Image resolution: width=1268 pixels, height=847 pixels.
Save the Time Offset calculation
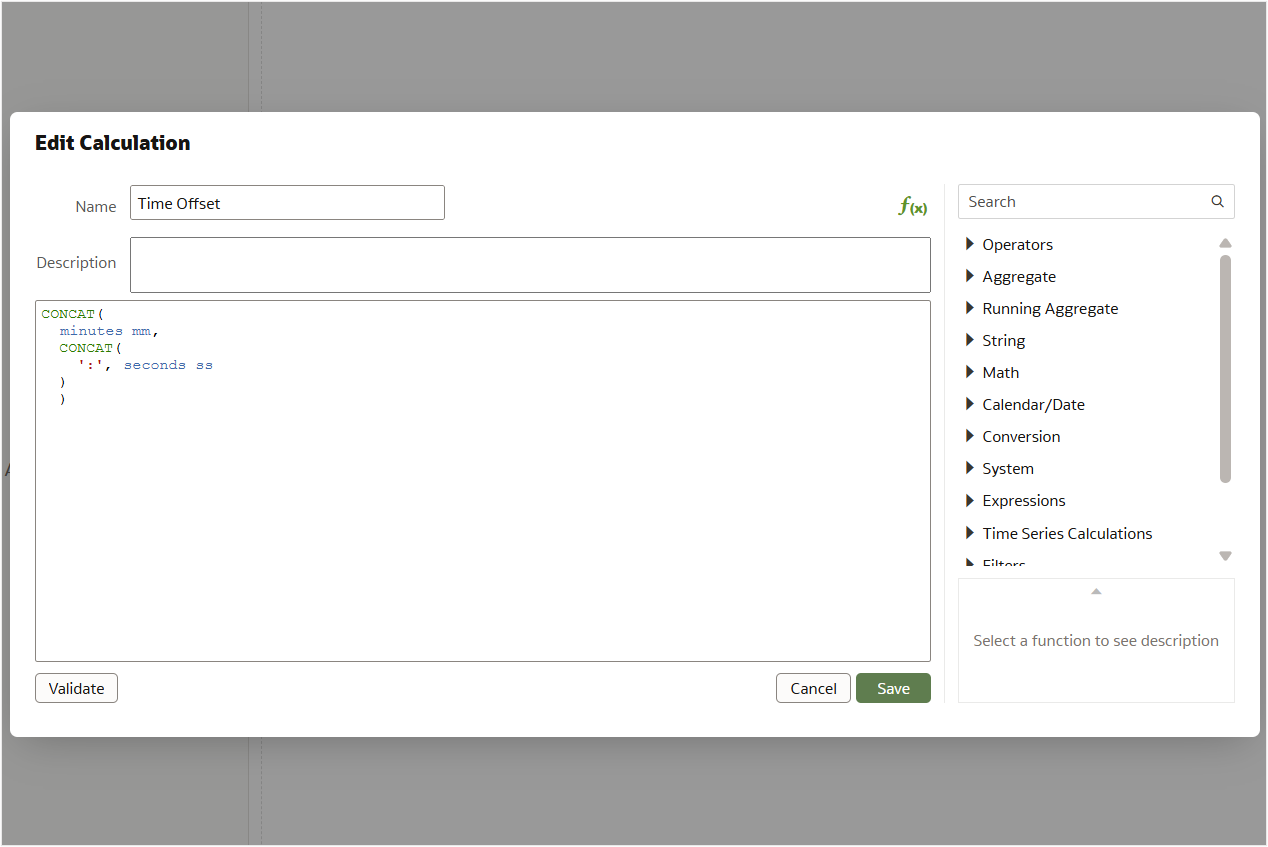click(x=893, y=688)
